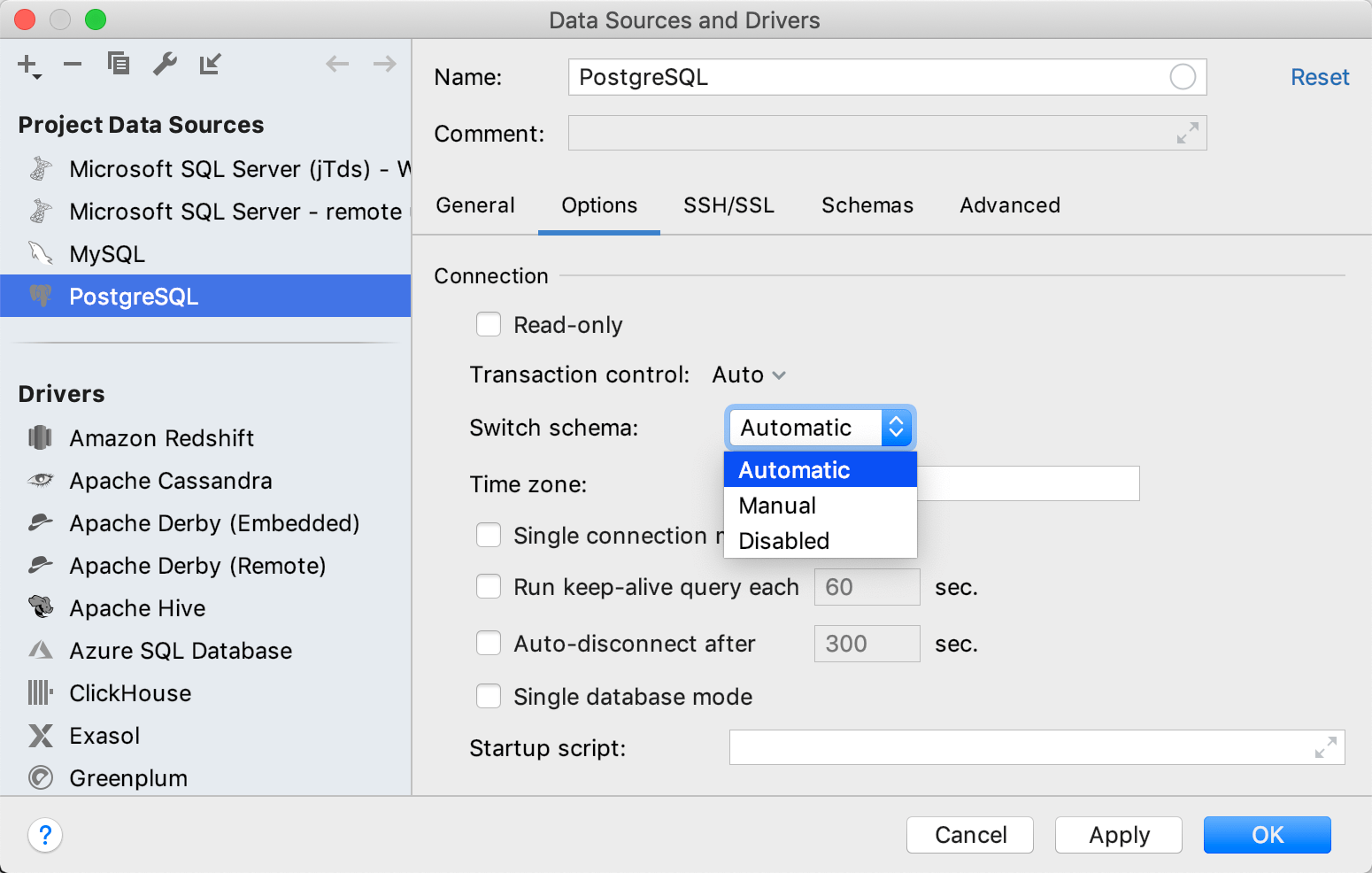Click the Apply button
Image resolution: width=1372 pixels, height=873 pixels.
coord(1118,834)
